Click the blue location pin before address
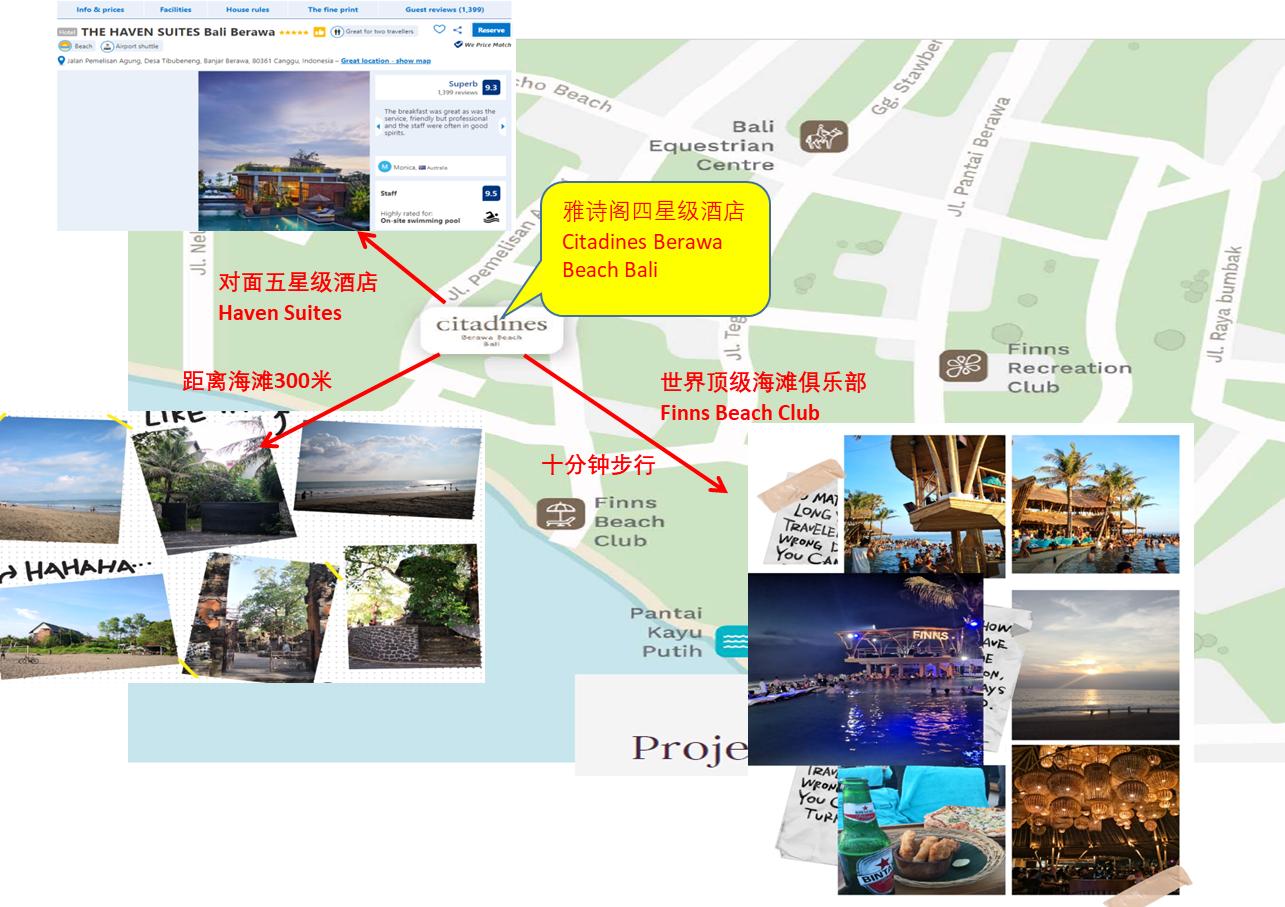The width and height of the screenshot is (1285, 907). pos(62,61)
